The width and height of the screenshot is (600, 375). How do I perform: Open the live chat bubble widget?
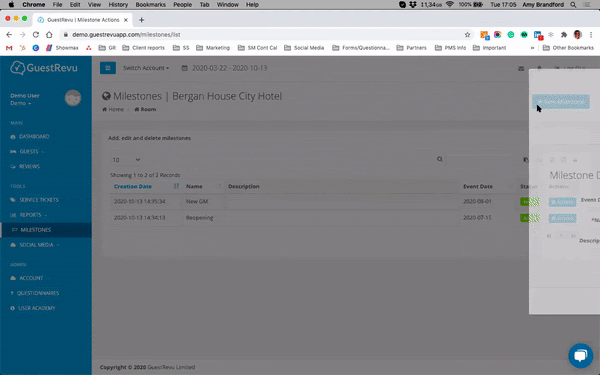tap(580, 355)
